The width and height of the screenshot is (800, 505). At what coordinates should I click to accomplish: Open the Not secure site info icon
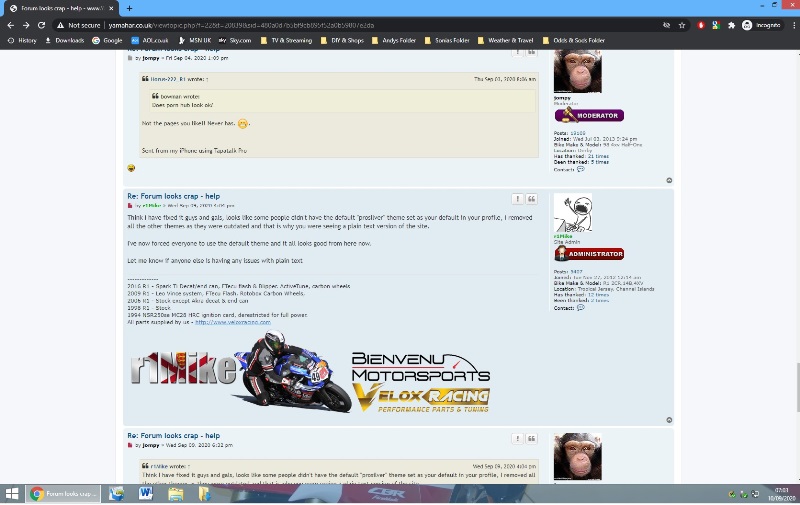[x=60, y=25]
